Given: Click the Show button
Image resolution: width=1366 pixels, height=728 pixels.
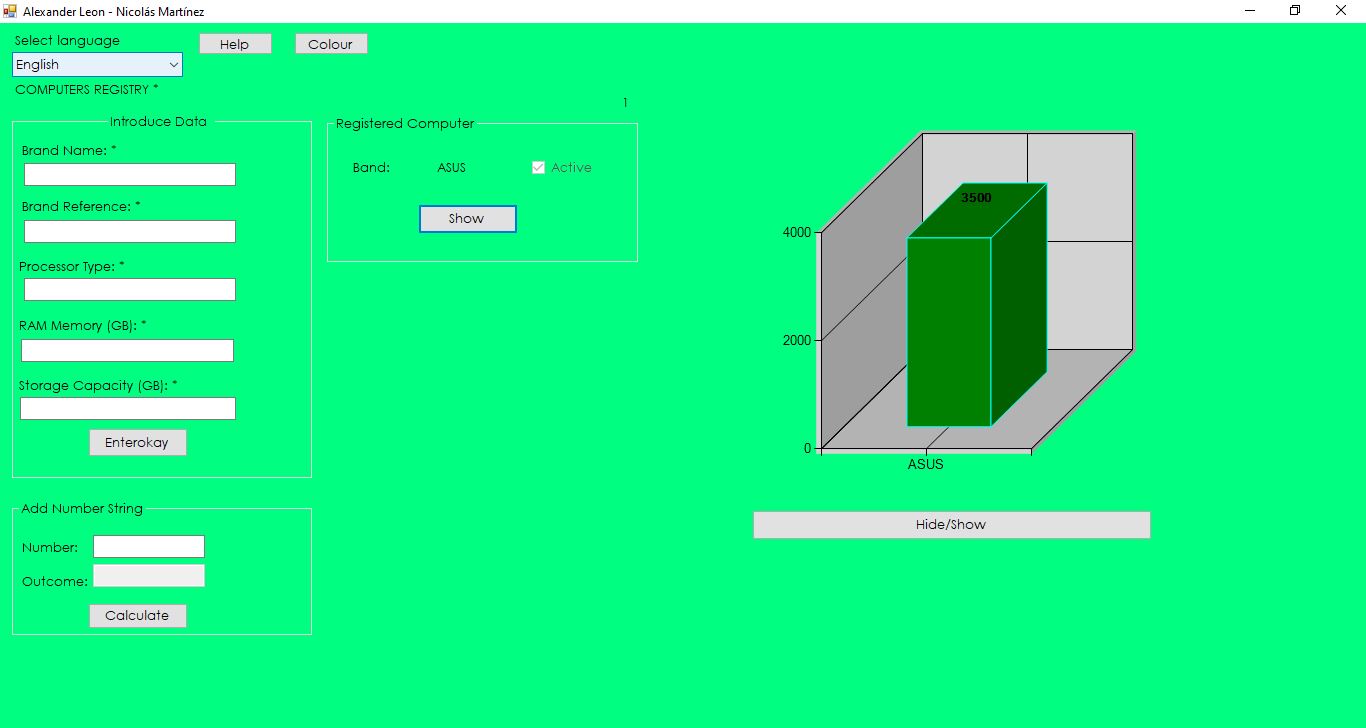Looking at the screenshot, I should [467, 219].
